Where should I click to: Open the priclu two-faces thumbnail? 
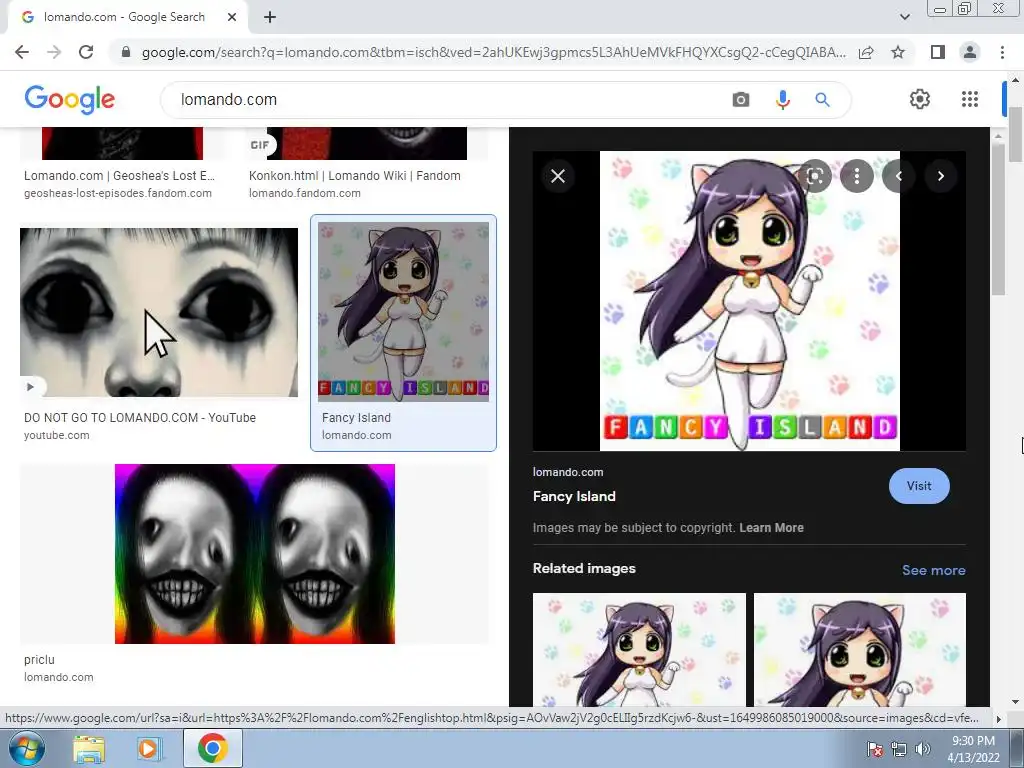click(x=255, y=554)
